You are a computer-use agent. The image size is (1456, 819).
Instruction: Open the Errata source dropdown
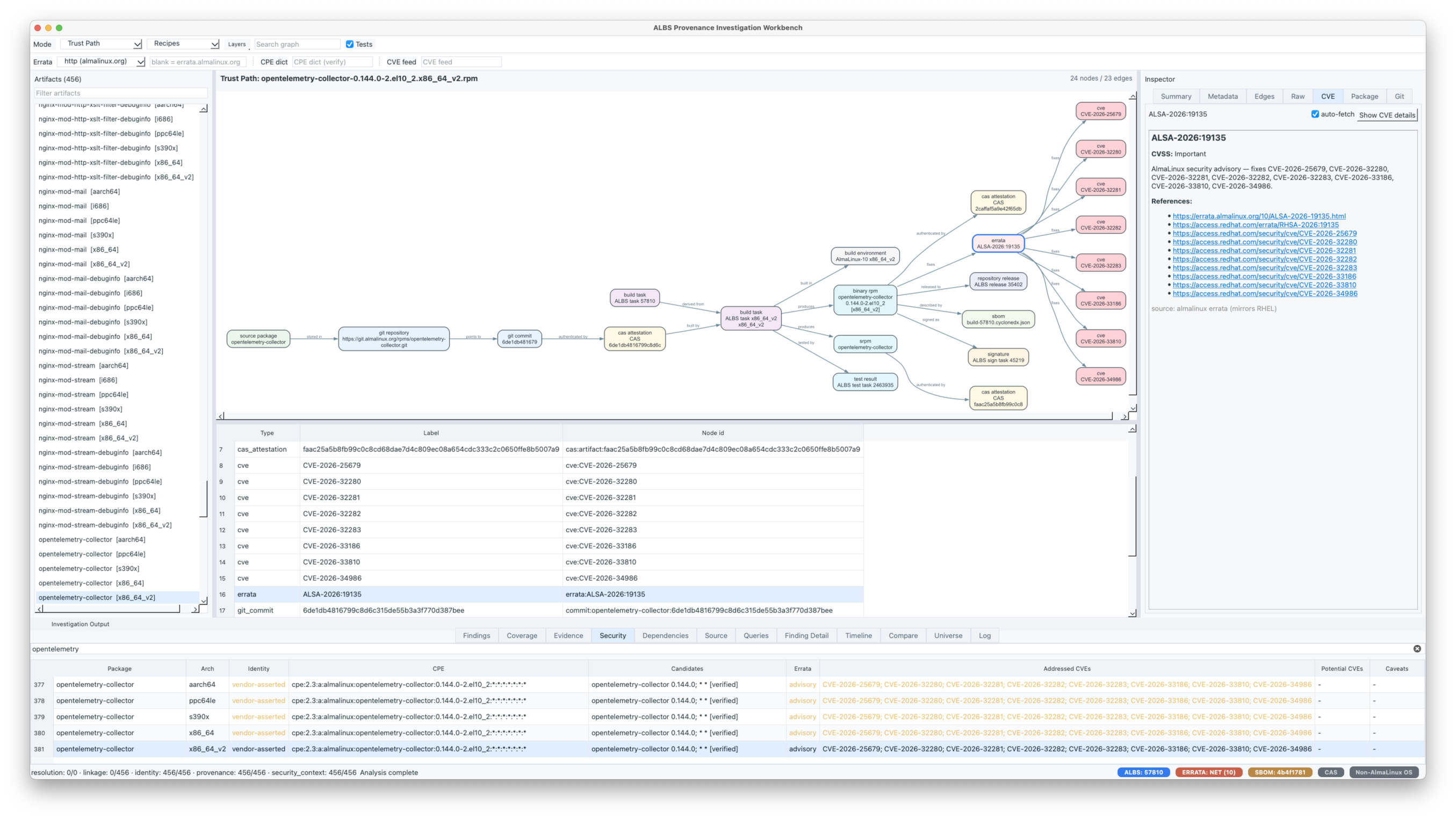tap(102, 61)
